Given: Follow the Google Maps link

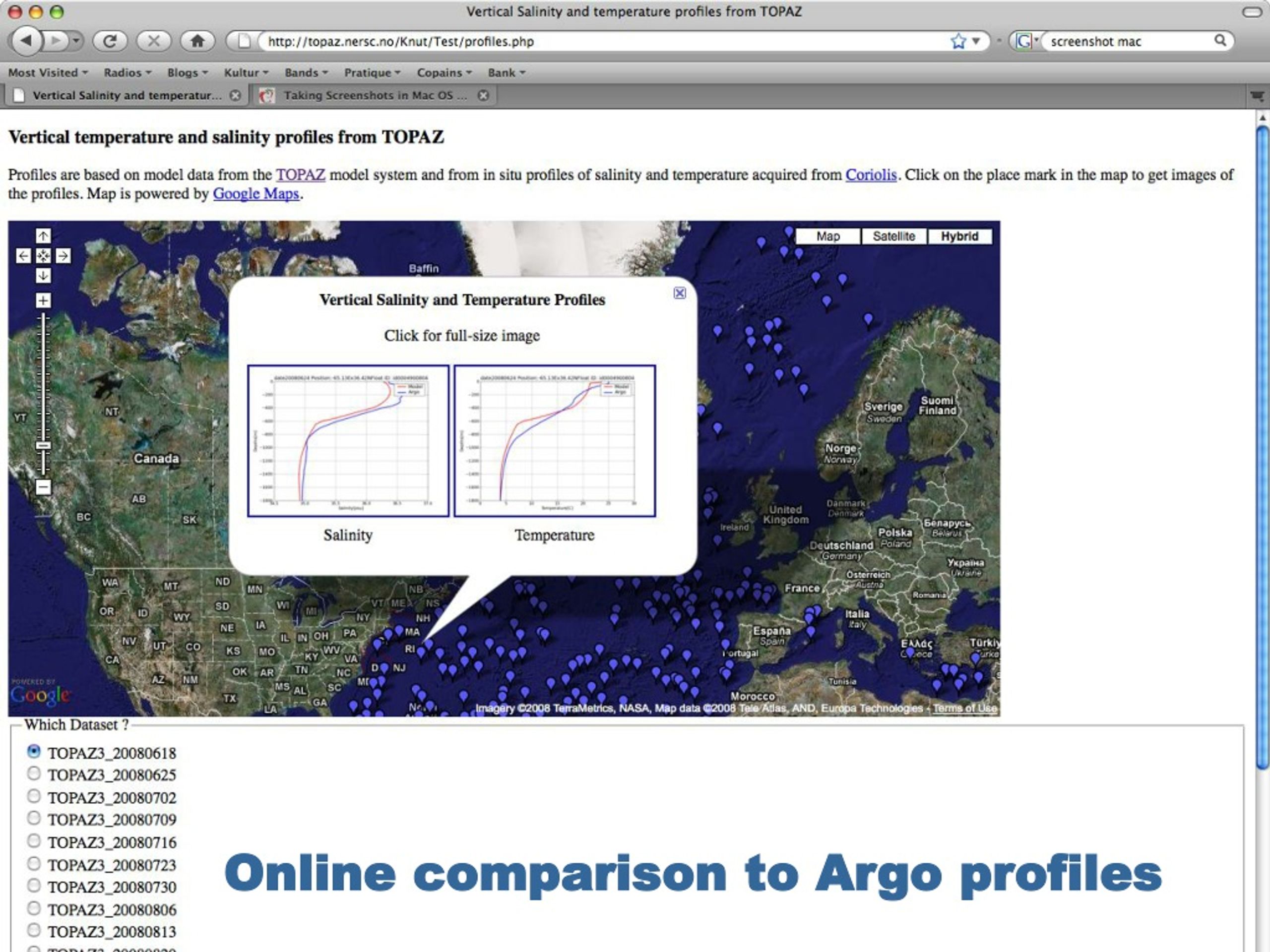Looking at the screenshot, I should coord(256,194).
